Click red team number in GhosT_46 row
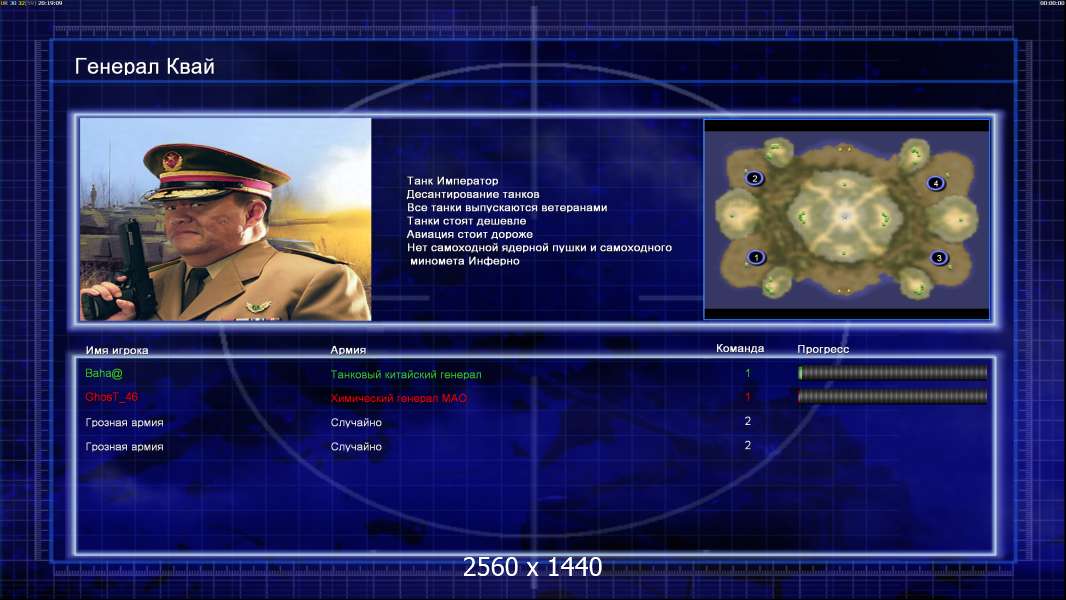1066x600 pixels. pyautogui.click(x=747, y=397)
